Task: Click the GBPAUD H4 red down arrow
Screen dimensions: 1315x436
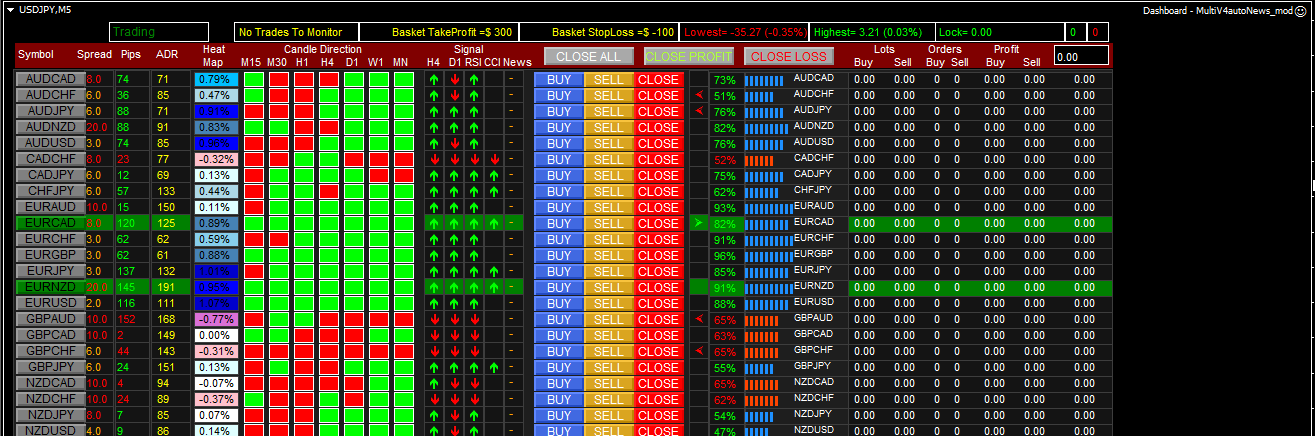Action: click(x=433, y=319)
